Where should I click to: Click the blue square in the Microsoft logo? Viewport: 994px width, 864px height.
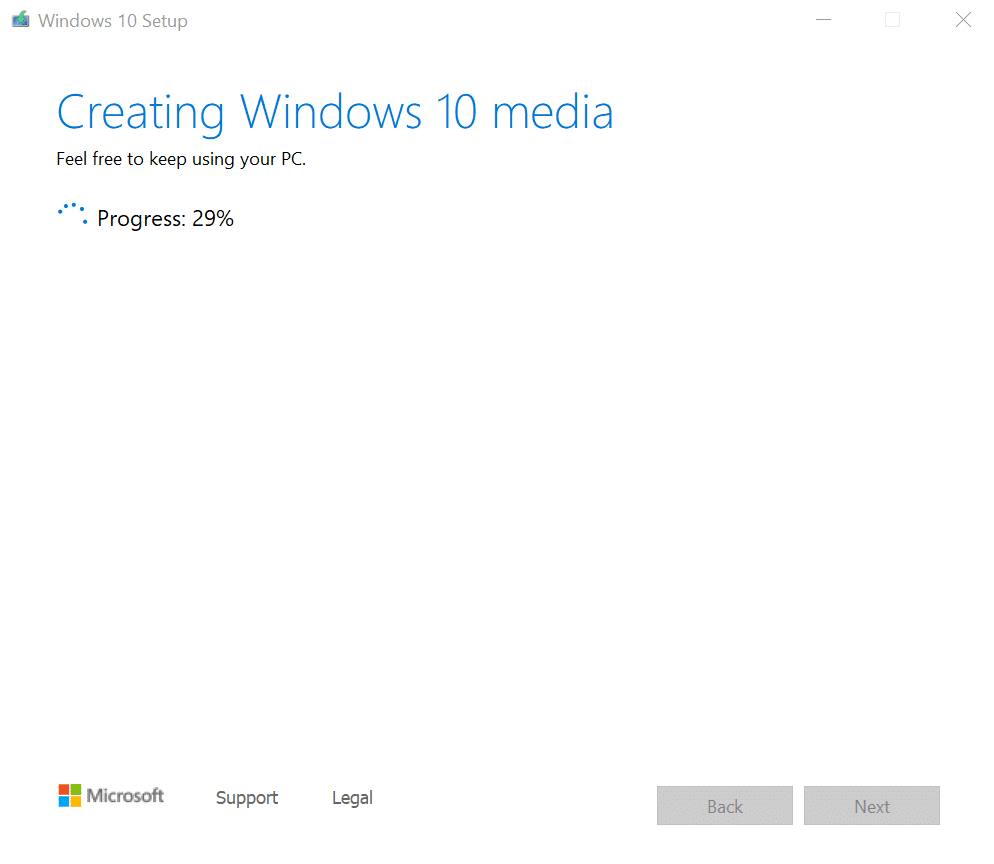click(x=64, y=801)
